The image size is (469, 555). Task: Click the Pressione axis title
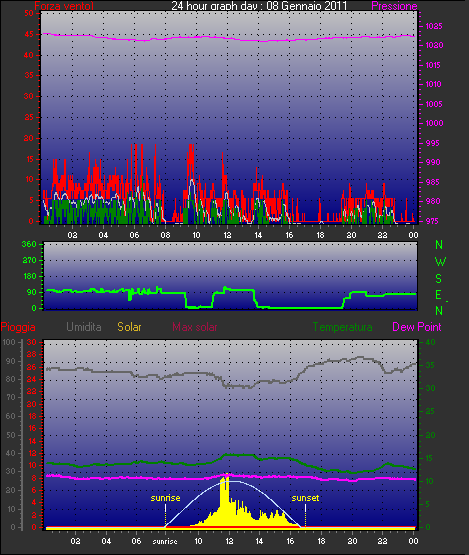pos(394,6)
